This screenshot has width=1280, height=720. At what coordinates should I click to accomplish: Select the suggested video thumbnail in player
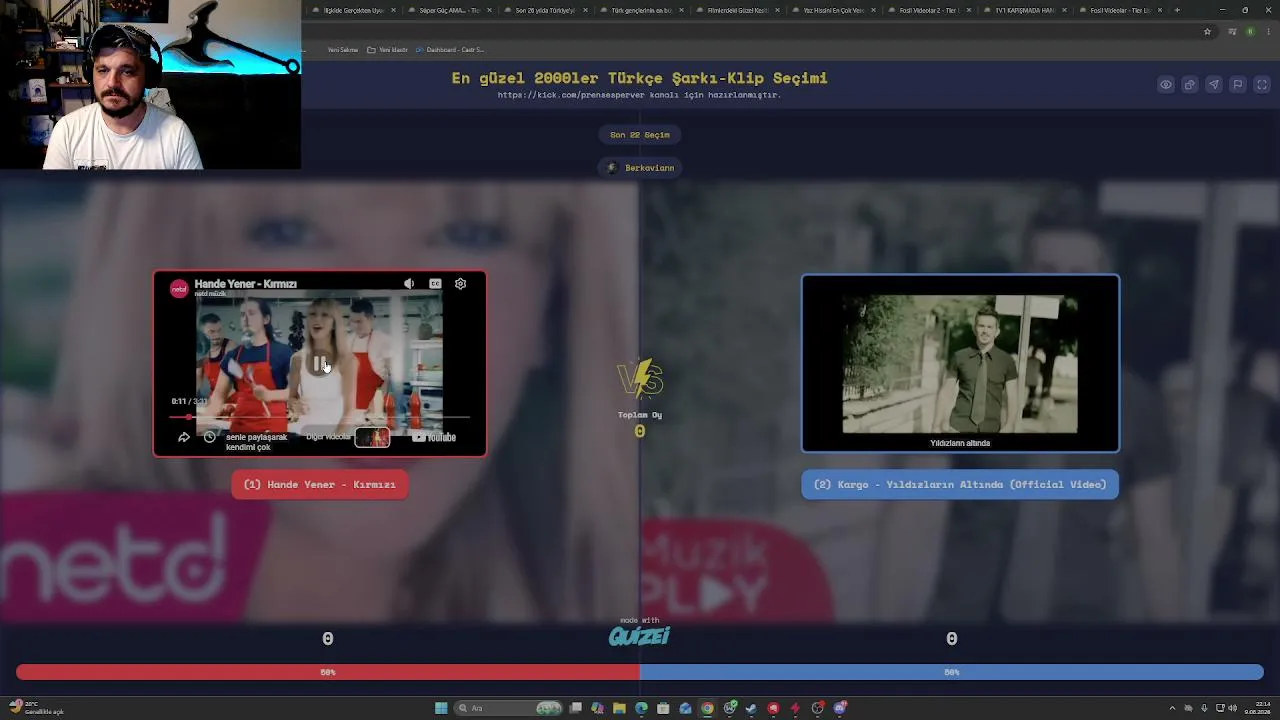(x=372, y=437)
